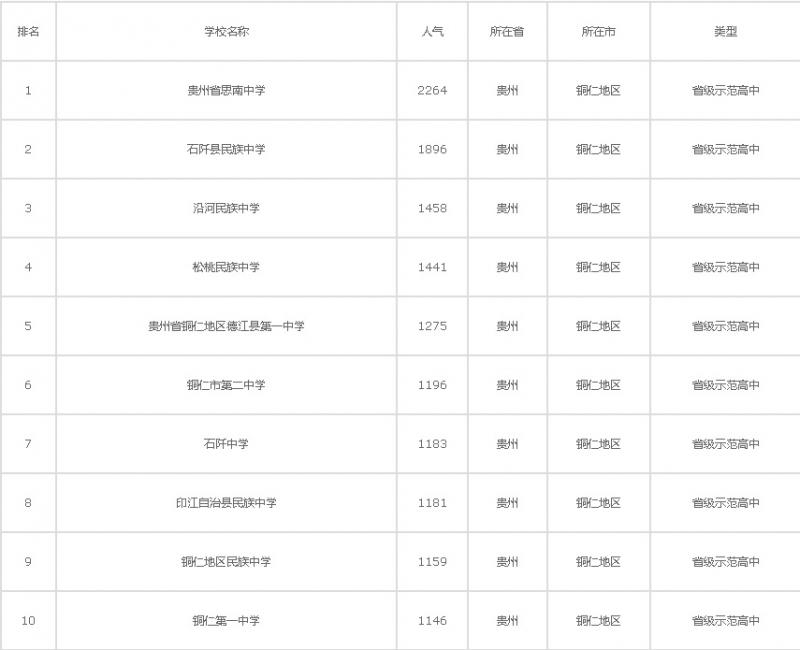Image resolution: width=800 pixels, height=650 pixels.
Task: Click the popularity value 1146
Action: (x=432, y=621)
